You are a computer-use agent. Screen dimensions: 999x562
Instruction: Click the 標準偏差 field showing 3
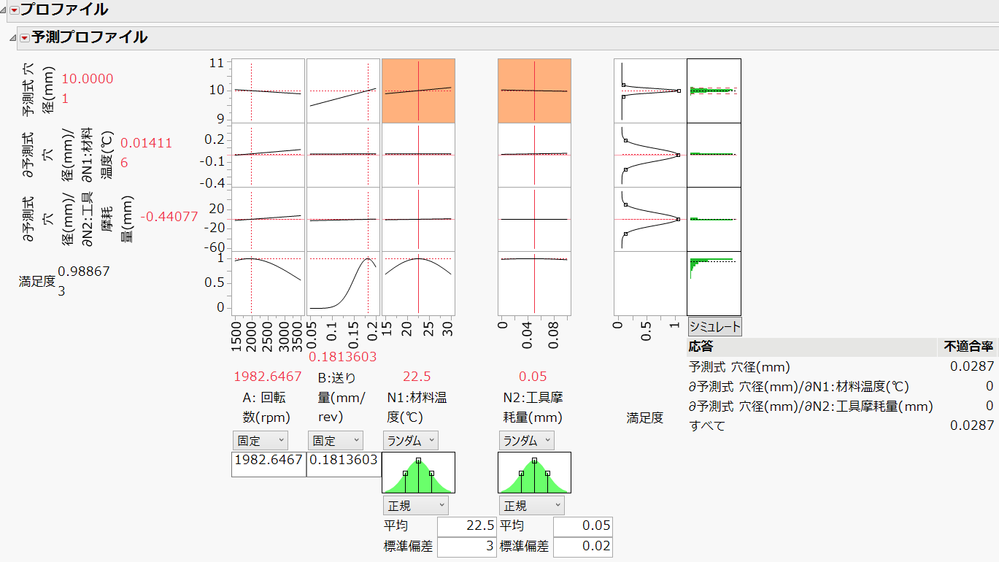(466, 547)
